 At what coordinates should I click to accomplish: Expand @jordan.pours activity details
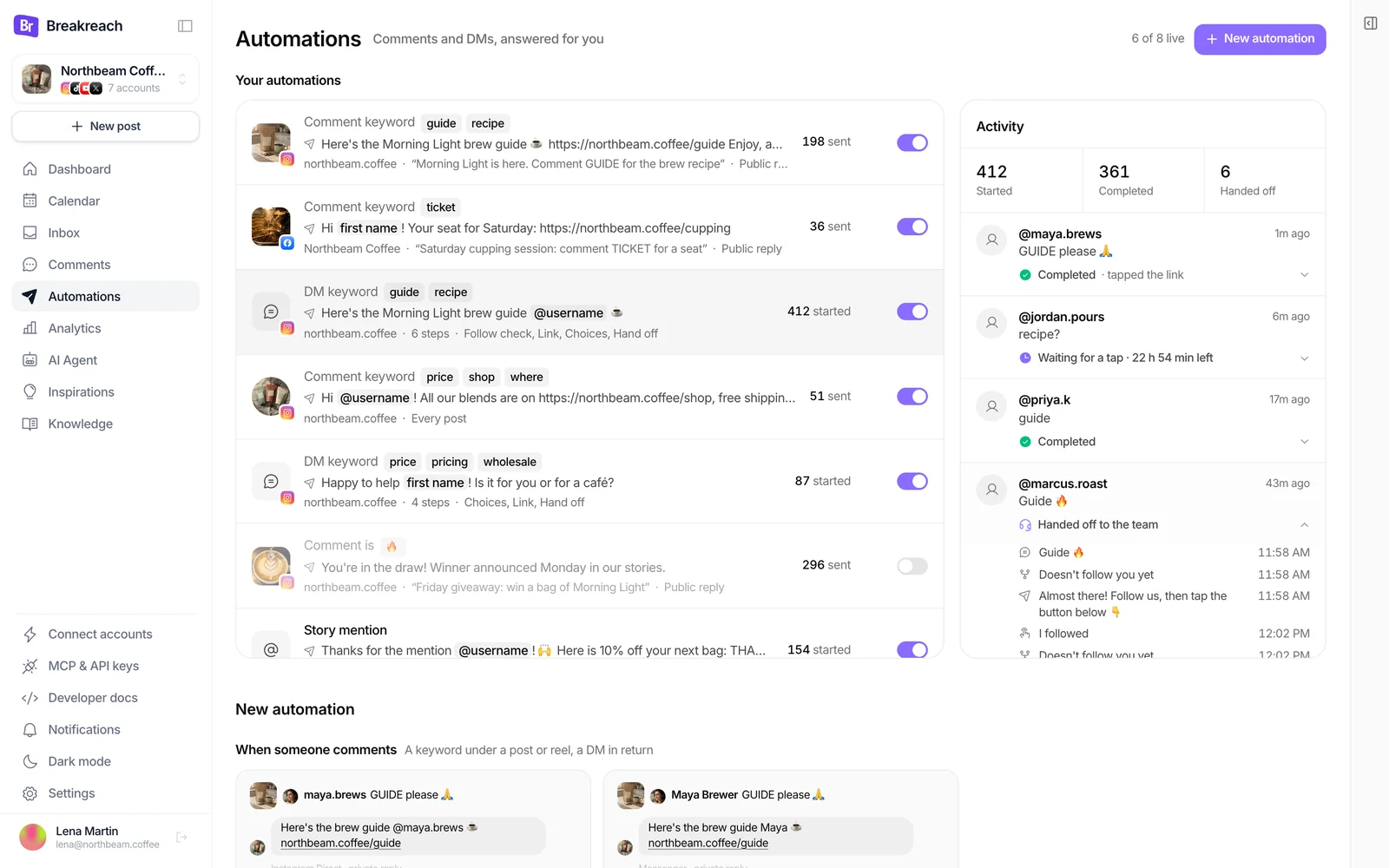[1304, 358]
